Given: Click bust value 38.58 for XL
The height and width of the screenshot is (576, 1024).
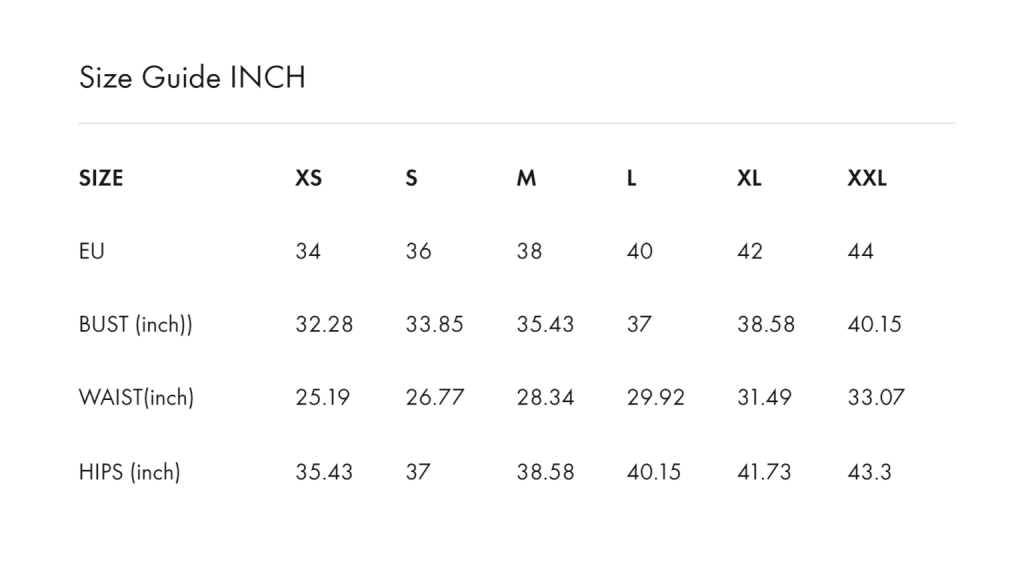Looking at the screenshot, I should tap(765, 325).
